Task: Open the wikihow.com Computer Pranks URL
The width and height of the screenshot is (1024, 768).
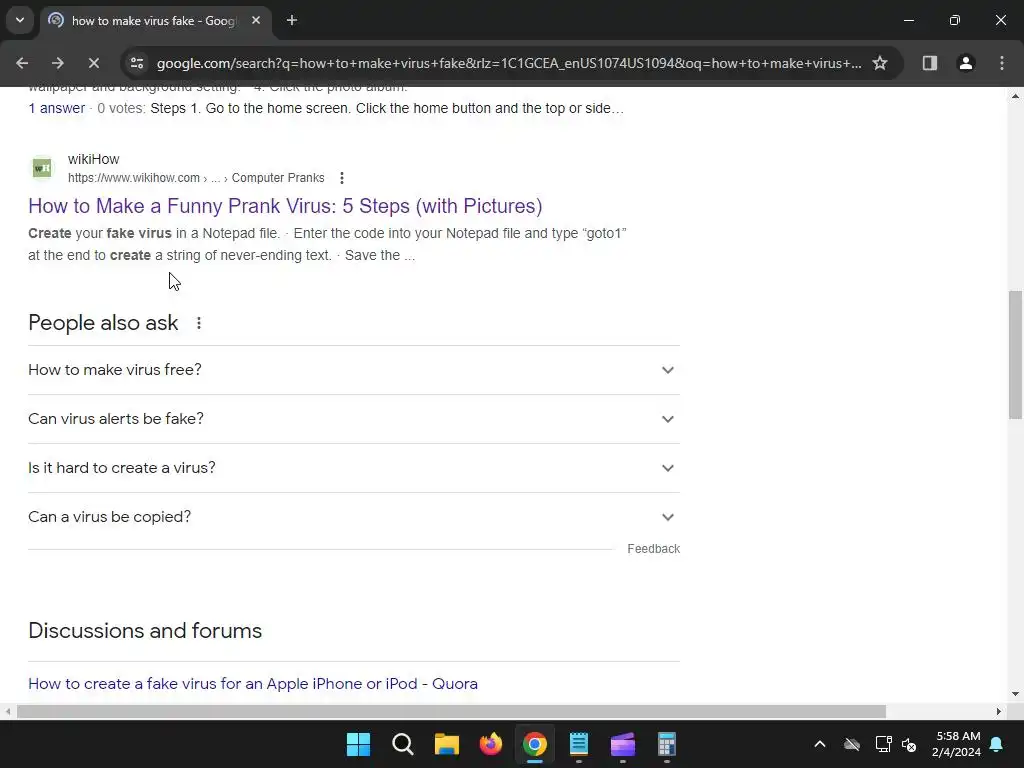Action: pos(196,178)
